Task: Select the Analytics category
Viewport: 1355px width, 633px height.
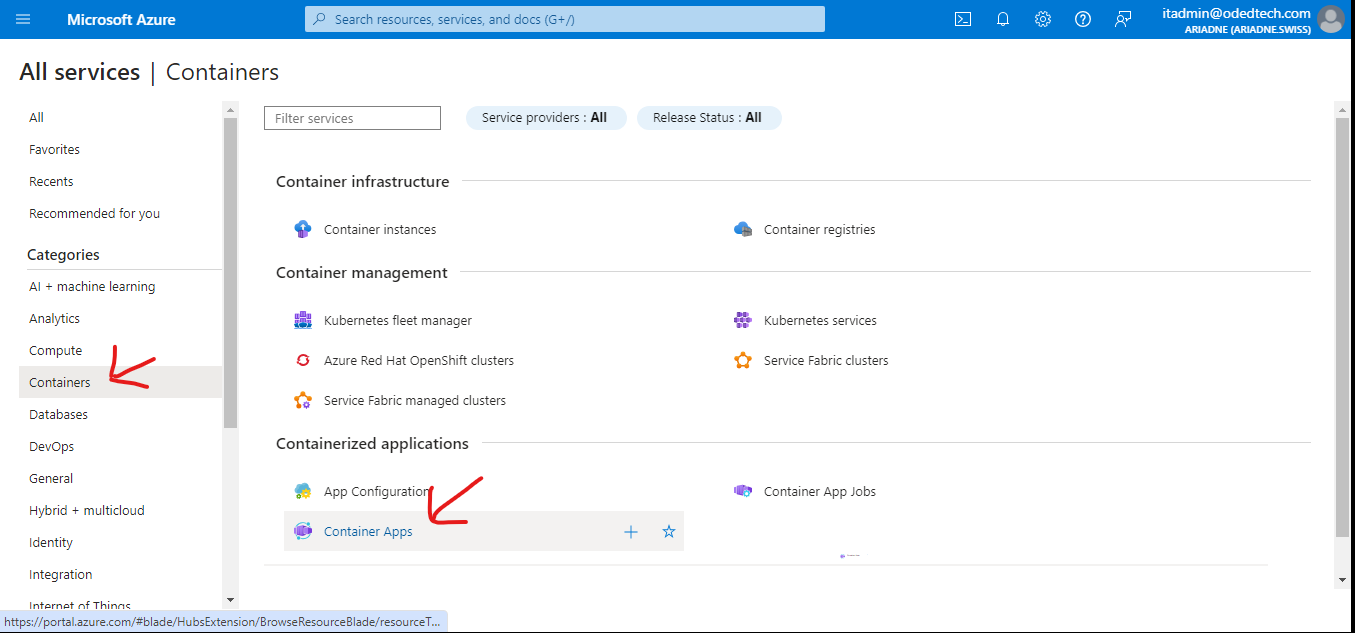Action: (x=54, y=318)
